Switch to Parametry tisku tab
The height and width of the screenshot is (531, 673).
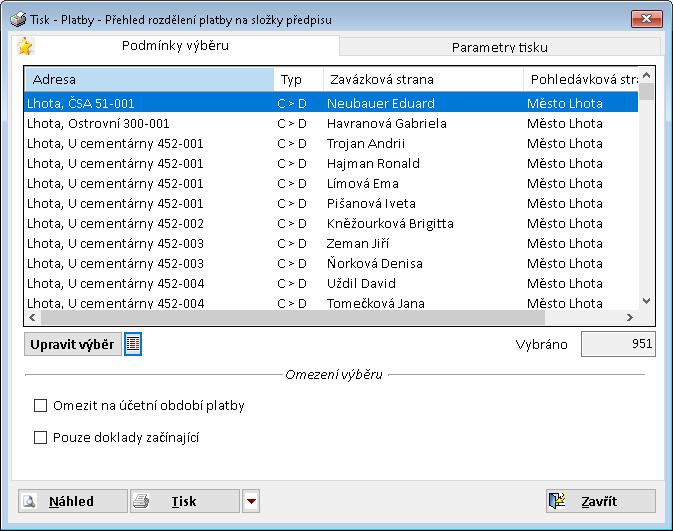pyautogui.click(x=499, y=47)
